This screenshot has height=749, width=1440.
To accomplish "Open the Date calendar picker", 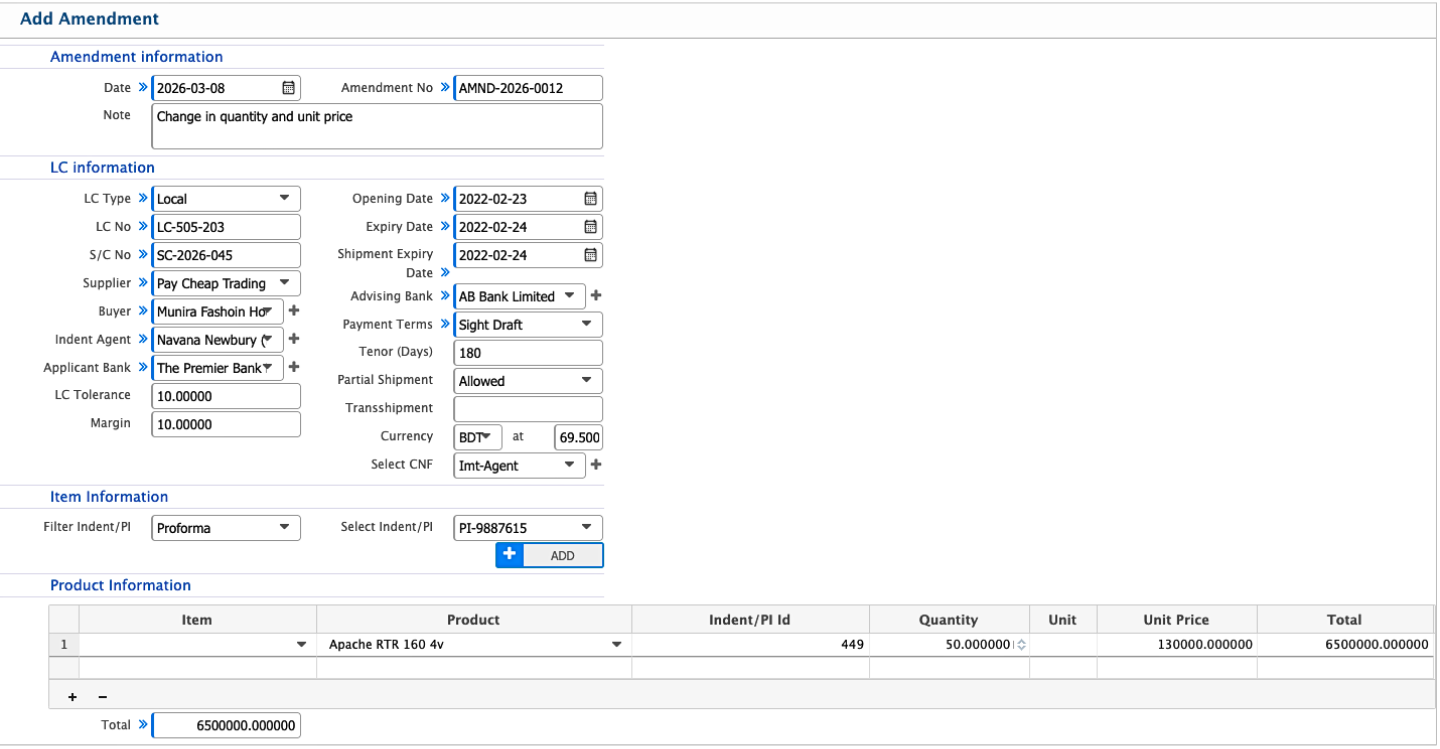I will [x=288, y=87].
